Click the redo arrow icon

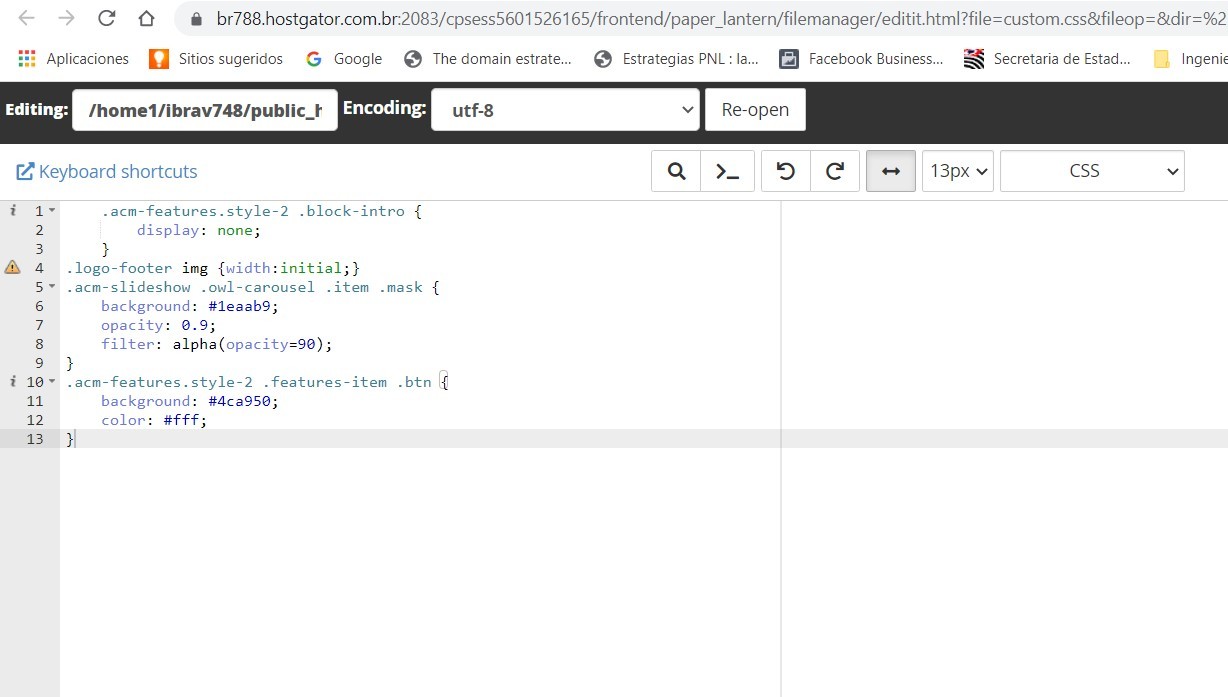point(835,171)
